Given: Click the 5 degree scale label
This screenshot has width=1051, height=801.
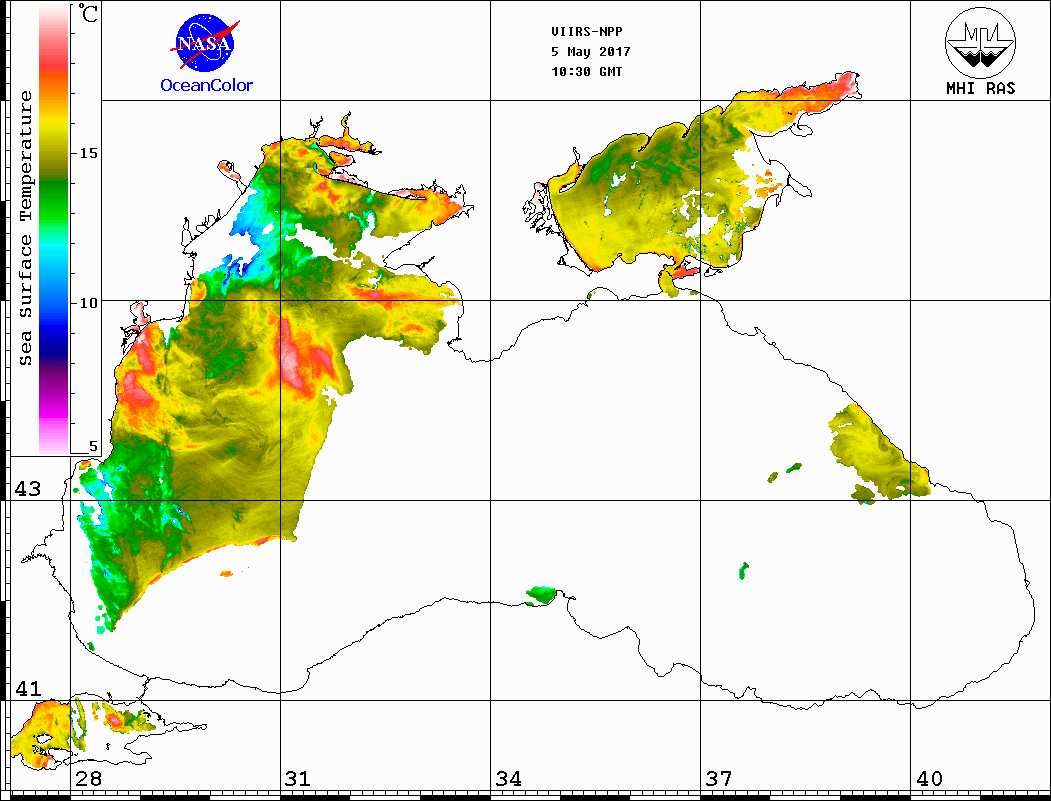Looking at the screenshot, I should (x=93, y=446).
